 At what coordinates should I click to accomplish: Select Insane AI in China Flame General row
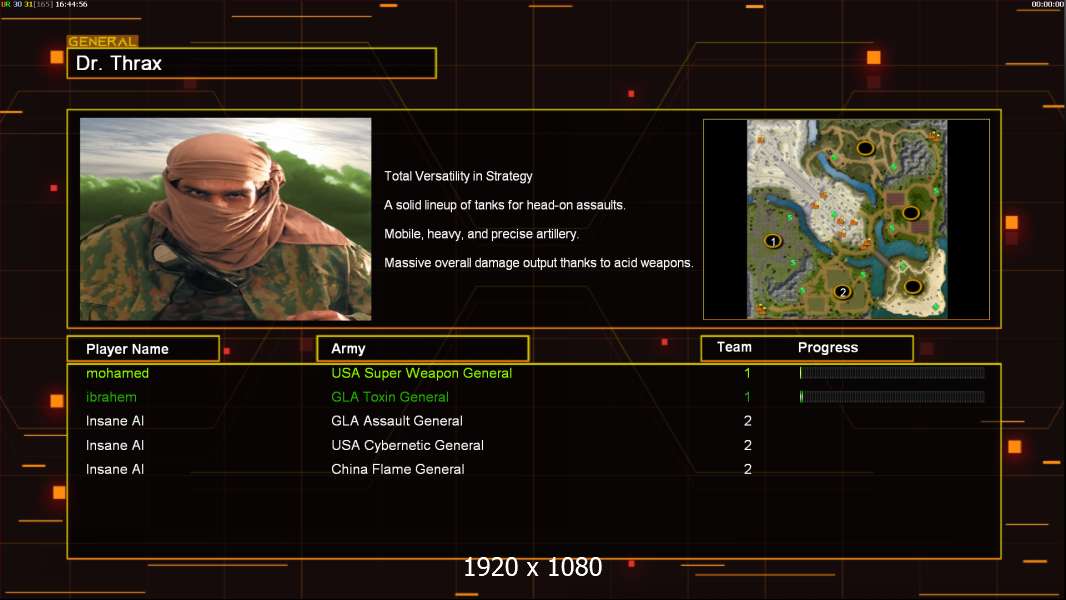tap(115, 469)
